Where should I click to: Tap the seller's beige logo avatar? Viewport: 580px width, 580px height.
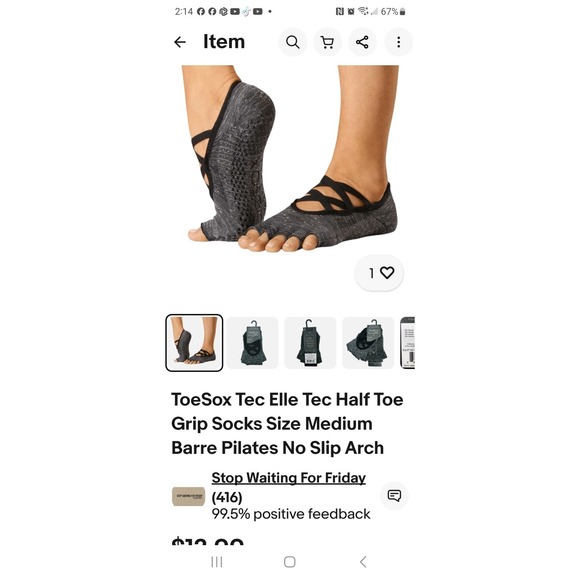(x=188, y=496)
